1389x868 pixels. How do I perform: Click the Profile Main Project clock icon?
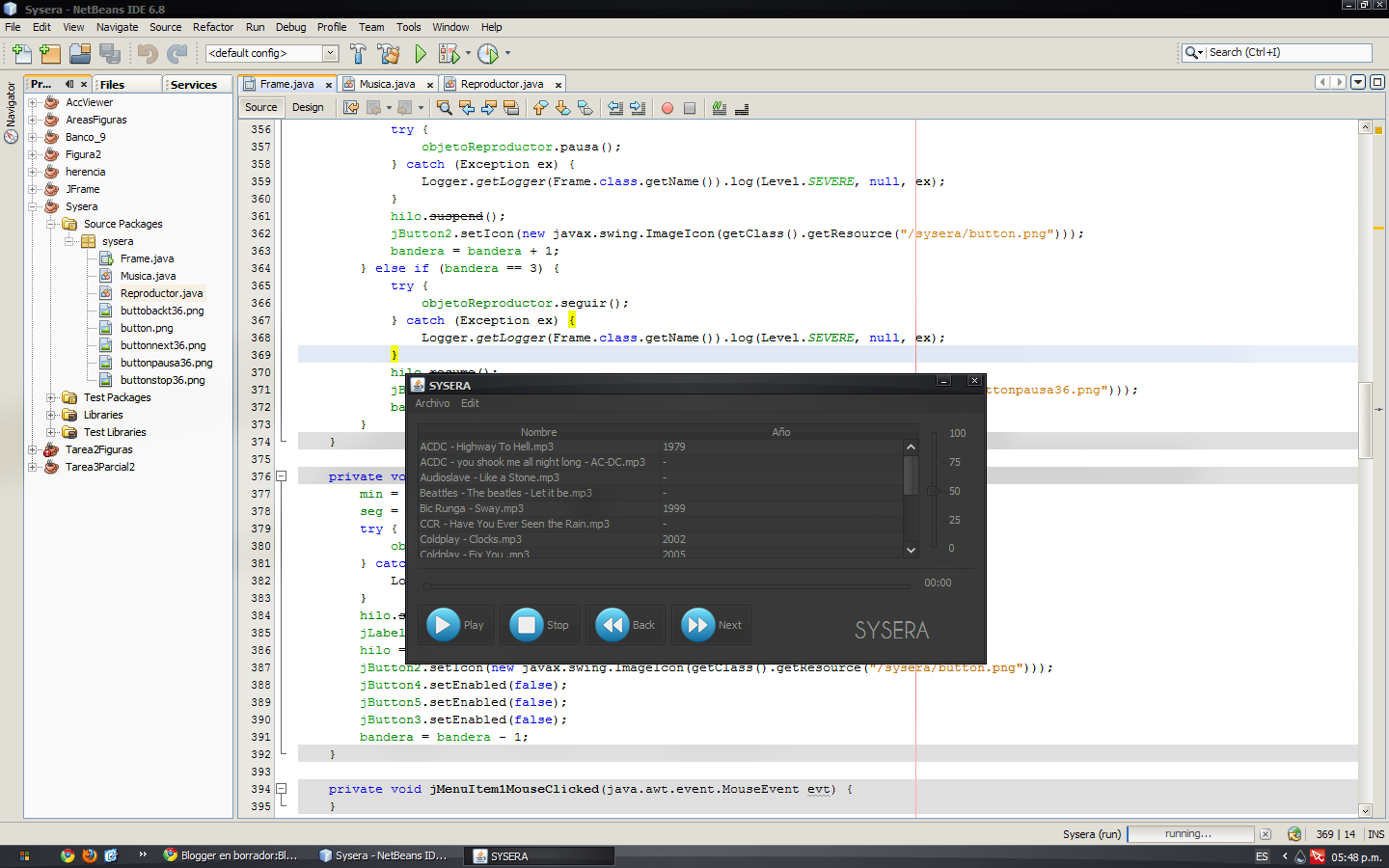[x=488, y=54]
